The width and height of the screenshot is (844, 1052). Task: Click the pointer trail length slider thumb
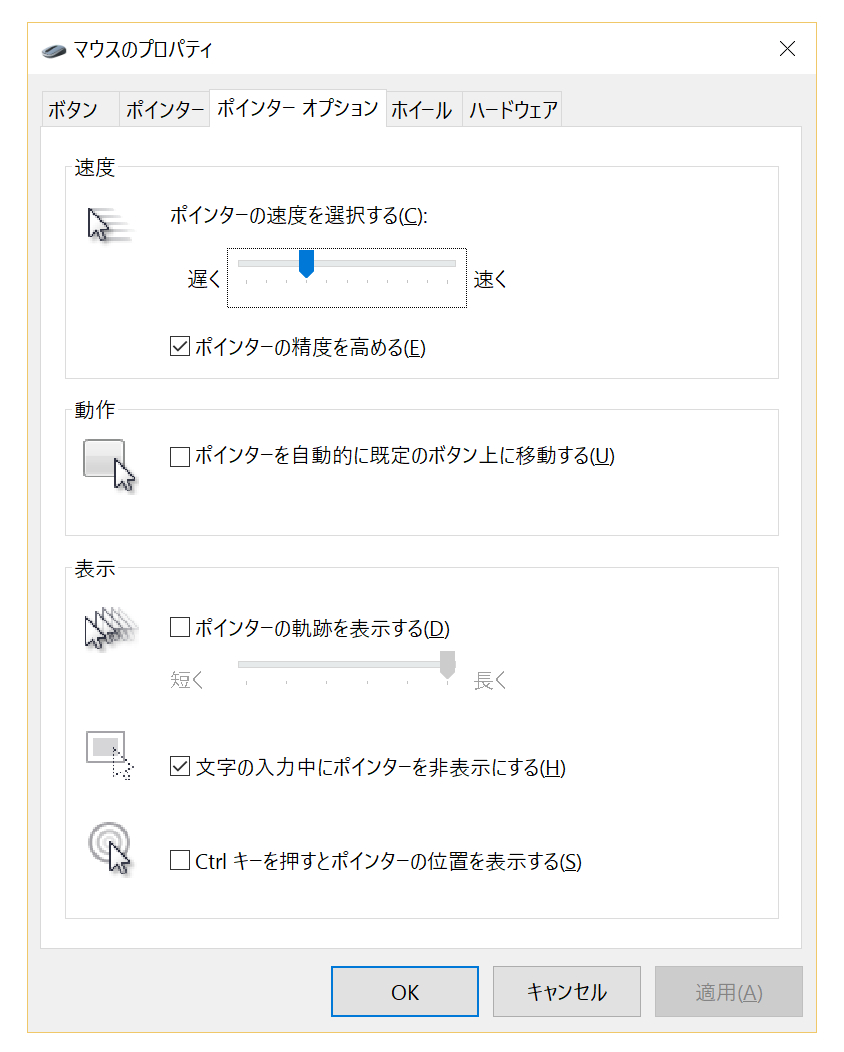(448, 664)
